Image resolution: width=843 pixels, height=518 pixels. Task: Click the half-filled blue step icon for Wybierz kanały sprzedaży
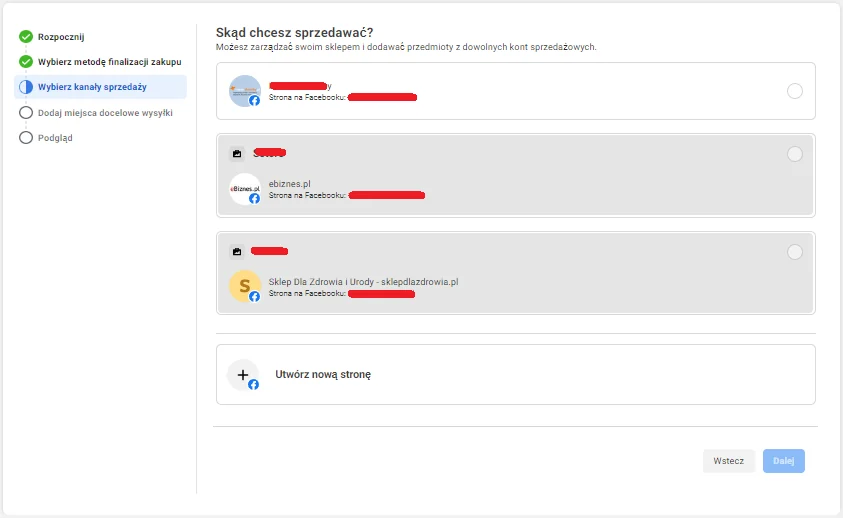pos(26,87)
